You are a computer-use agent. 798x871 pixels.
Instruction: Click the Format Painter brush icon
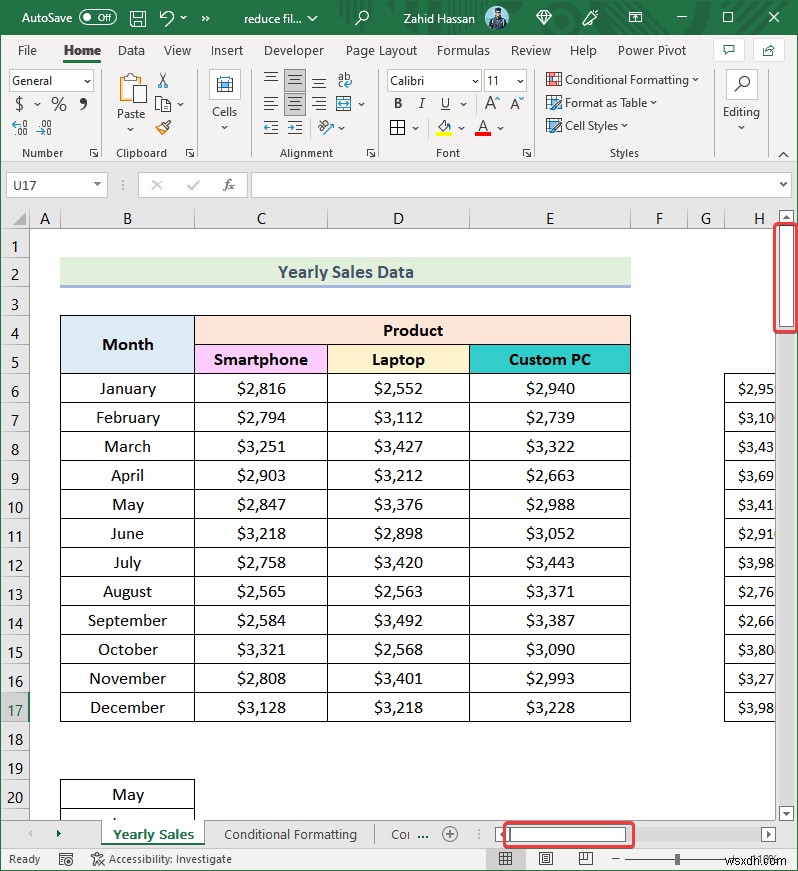pyautogui.click(x=163, y=127)
